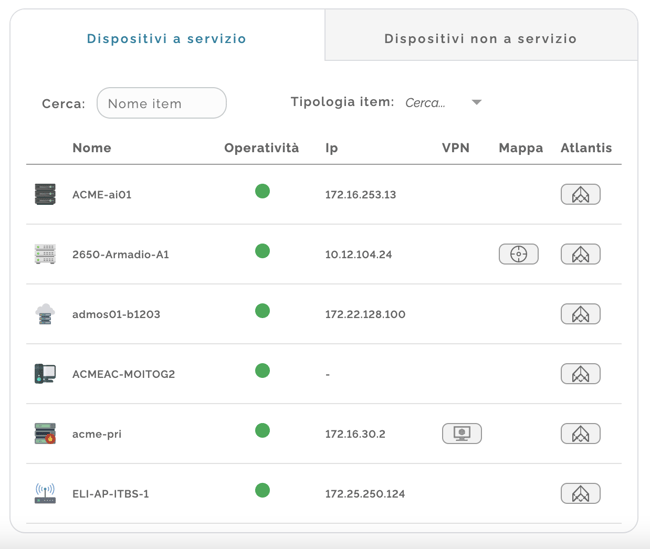Viewport: 650px width, 549px height.
Task: Click the cloud server icon of admos01-b1203
Action: pyautogui.click(x=45, y=314)
